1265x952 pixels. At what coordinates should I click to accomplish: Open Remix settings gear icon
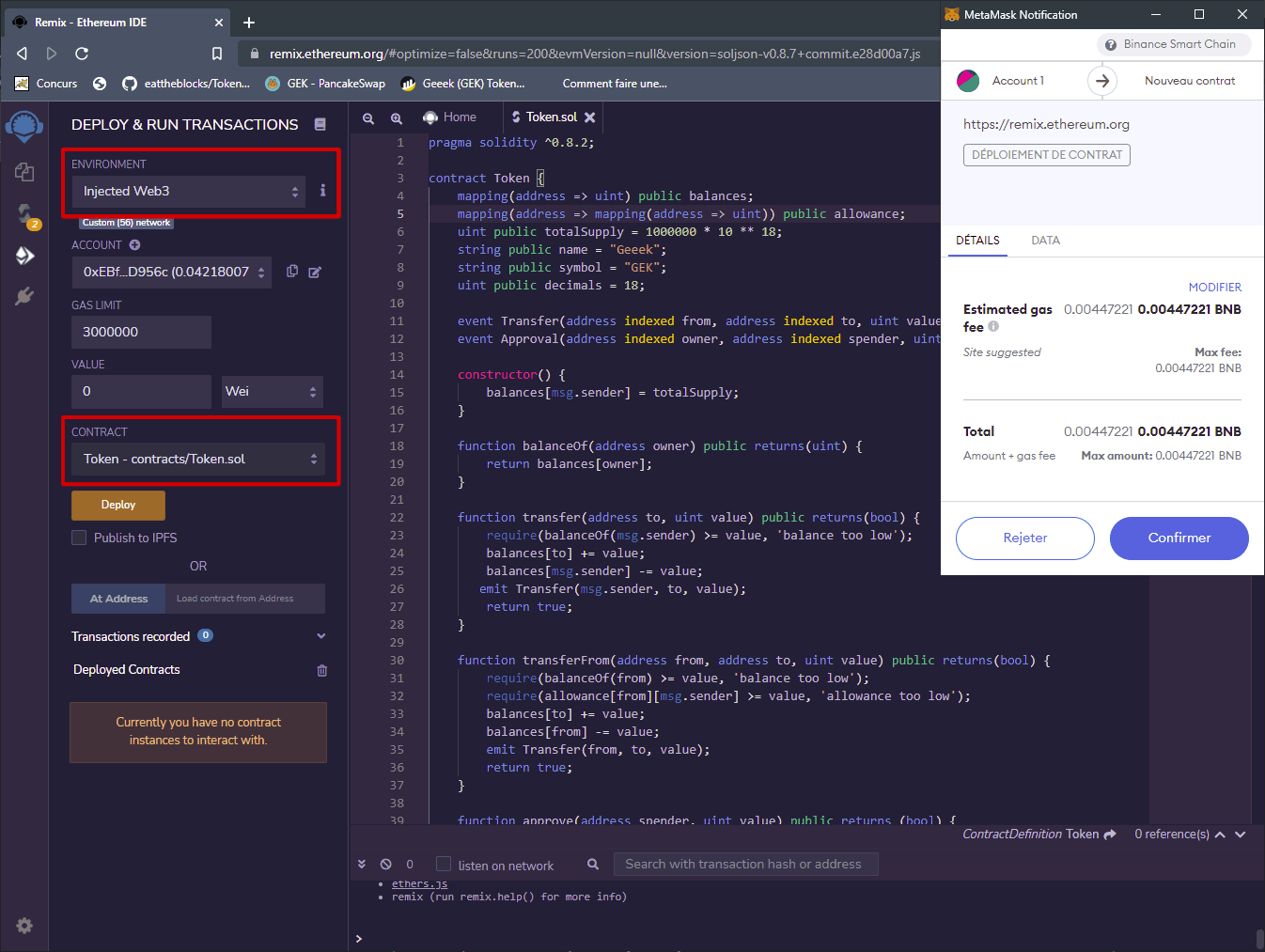tap(24, 926)
